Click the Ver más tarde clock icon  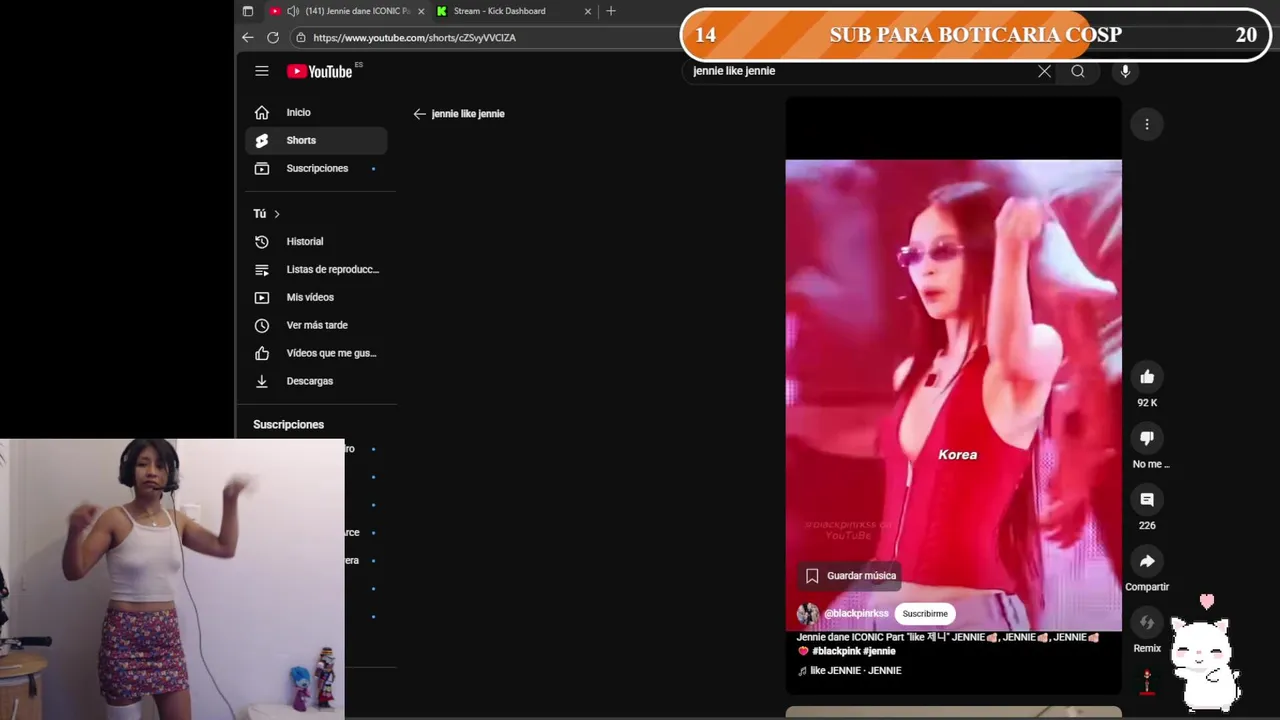tap(262, 325)
